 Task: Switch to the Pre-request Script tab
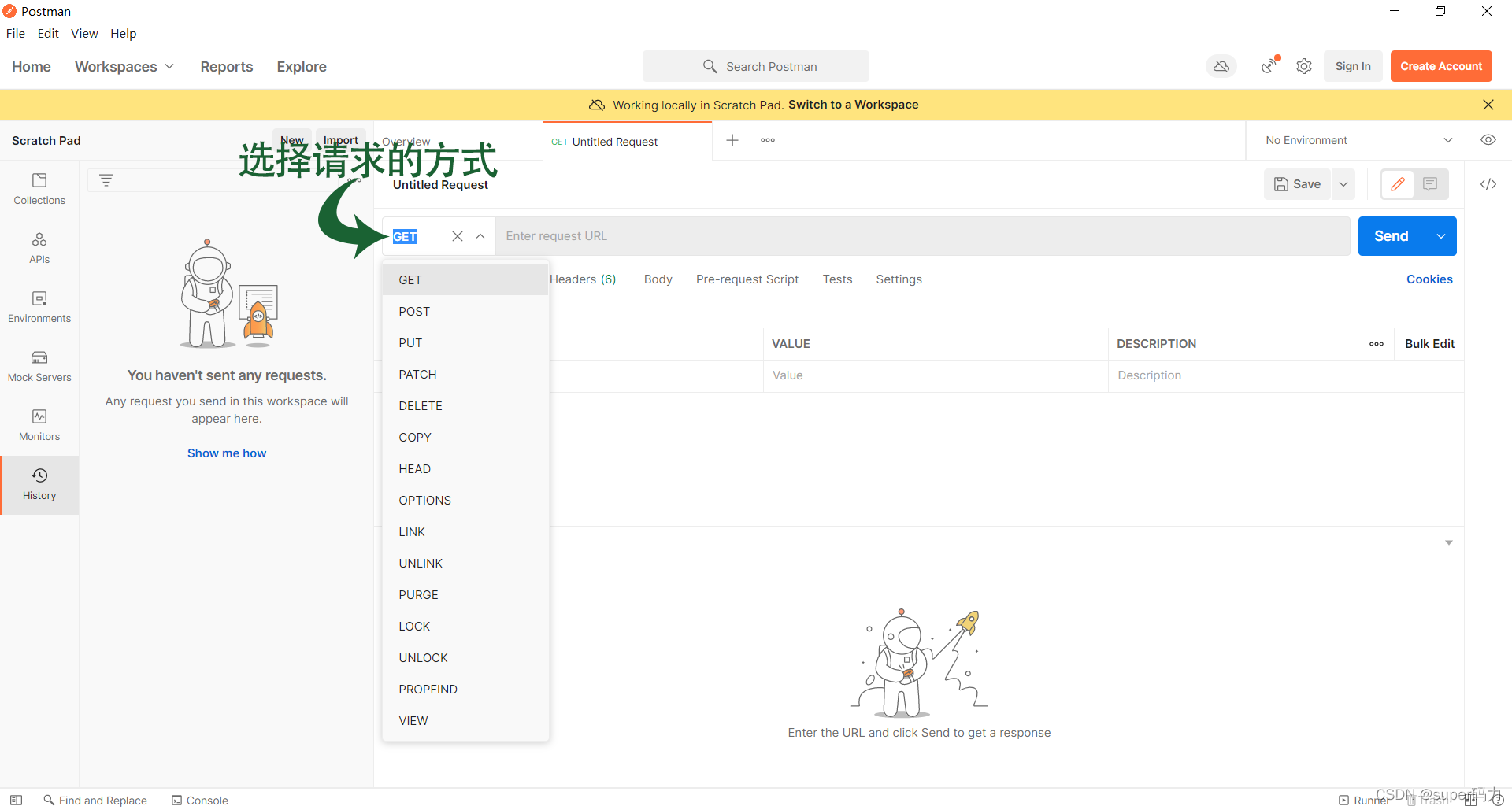[747, 279]
